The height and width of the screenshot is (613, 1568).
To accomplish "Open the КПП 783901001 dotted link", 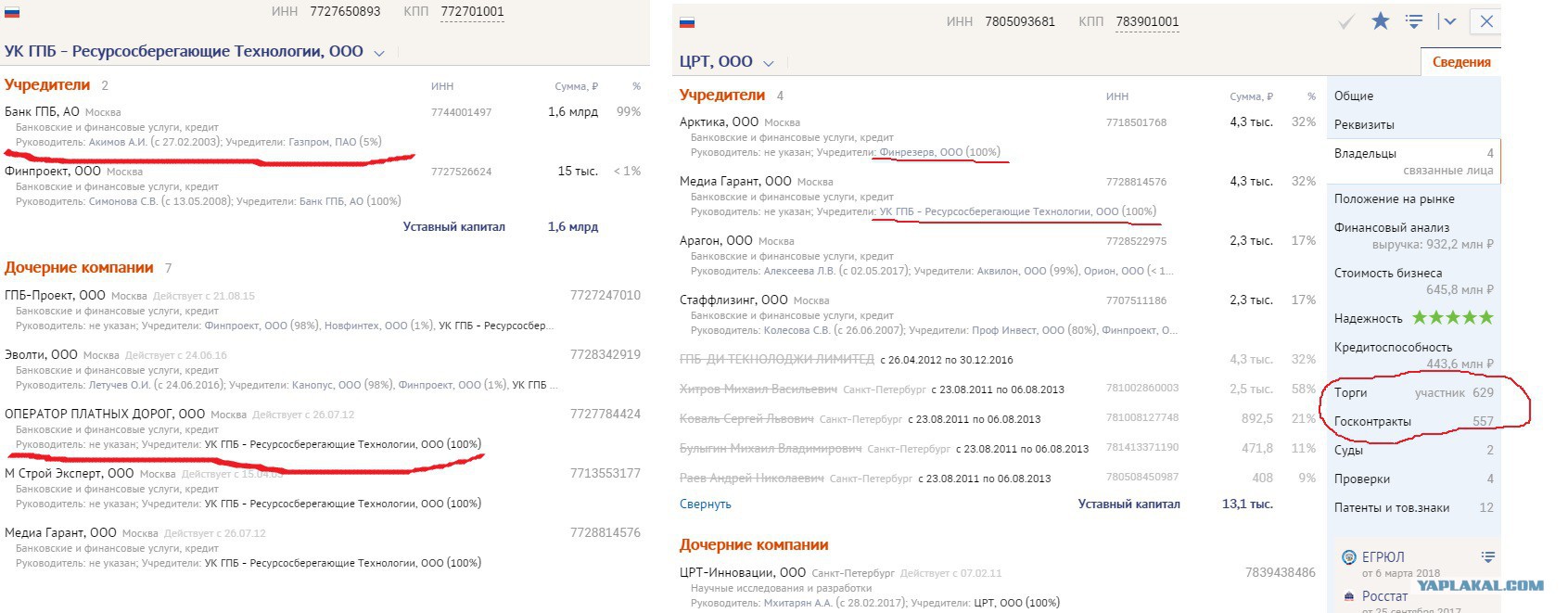I will (1147, 22).
